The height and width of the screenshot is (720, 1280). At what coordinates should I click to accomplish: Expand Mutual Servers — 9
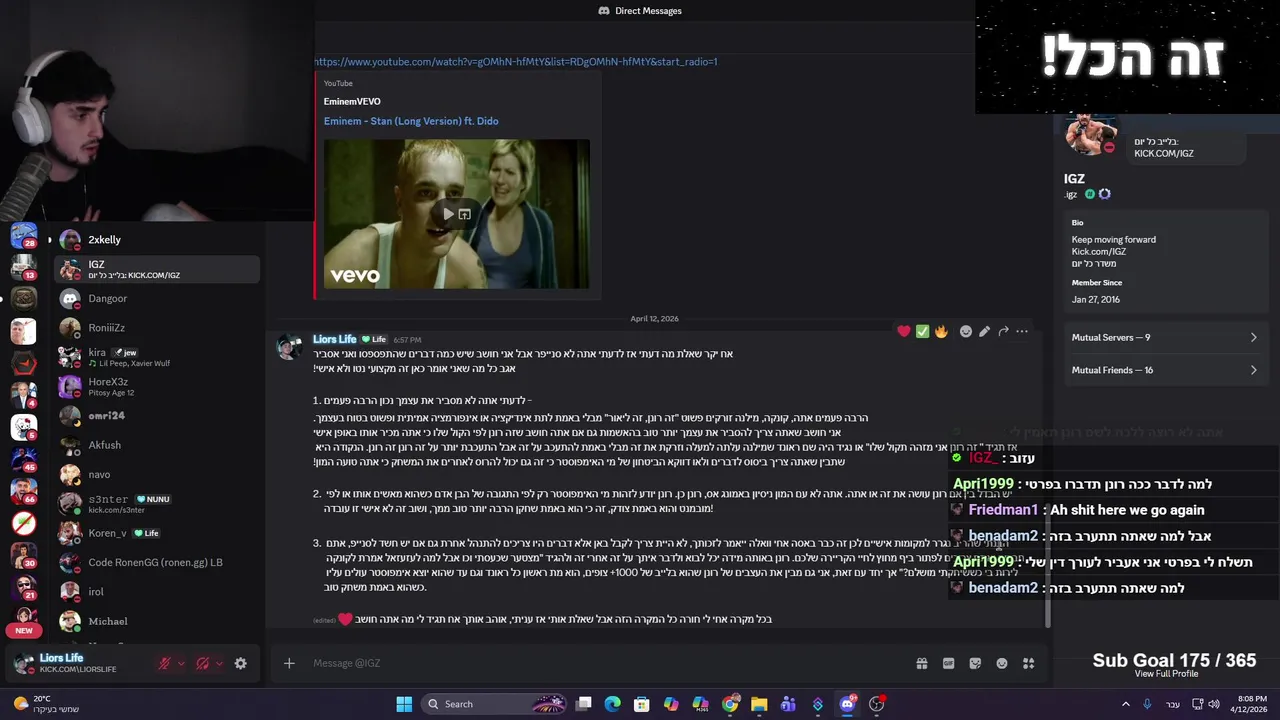1164,337
